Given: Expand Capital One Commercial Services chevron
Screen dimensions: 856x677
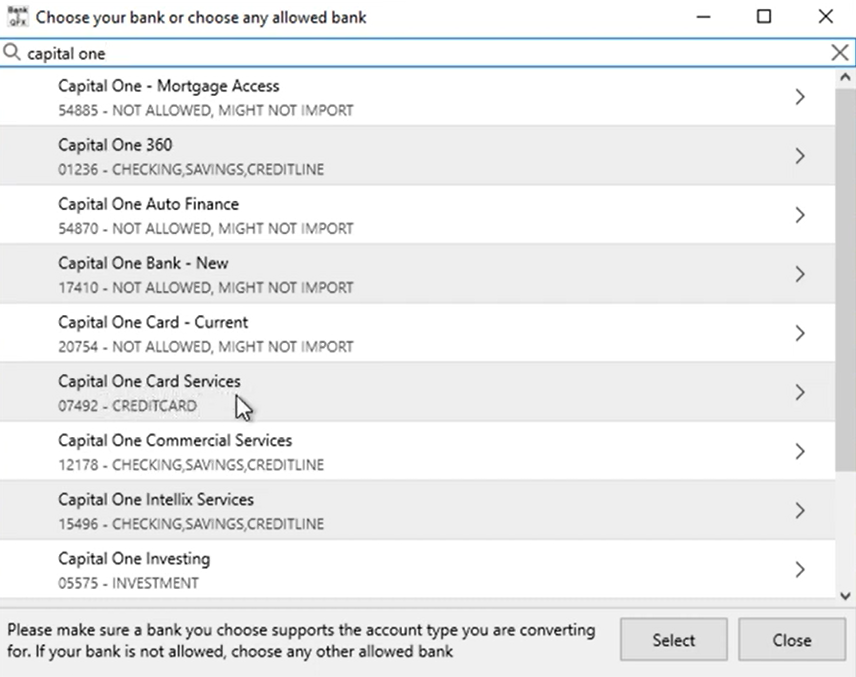Looking at the screenshot, I should (x=800, y=452).
